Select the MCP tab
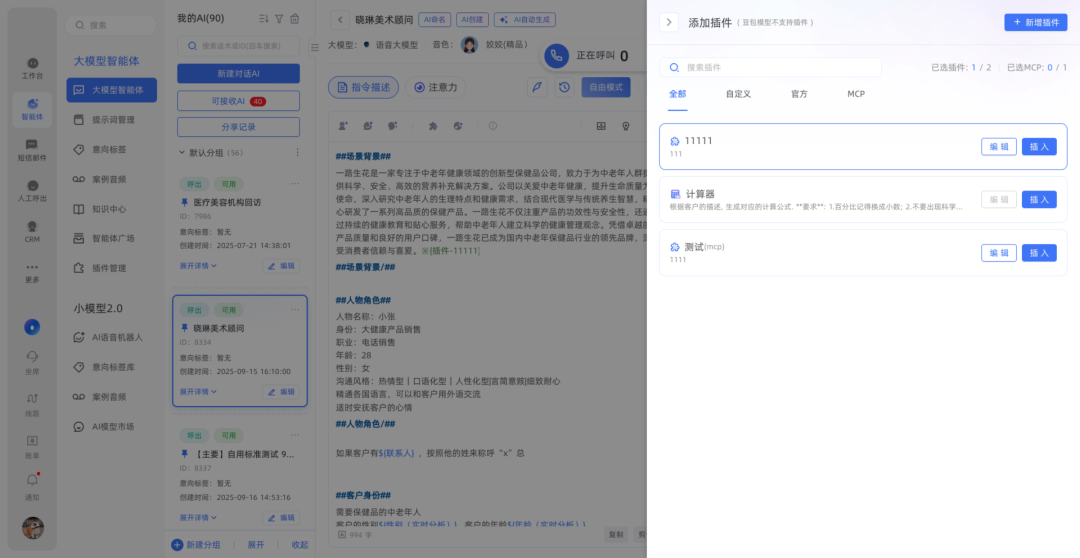 (855, 94)
